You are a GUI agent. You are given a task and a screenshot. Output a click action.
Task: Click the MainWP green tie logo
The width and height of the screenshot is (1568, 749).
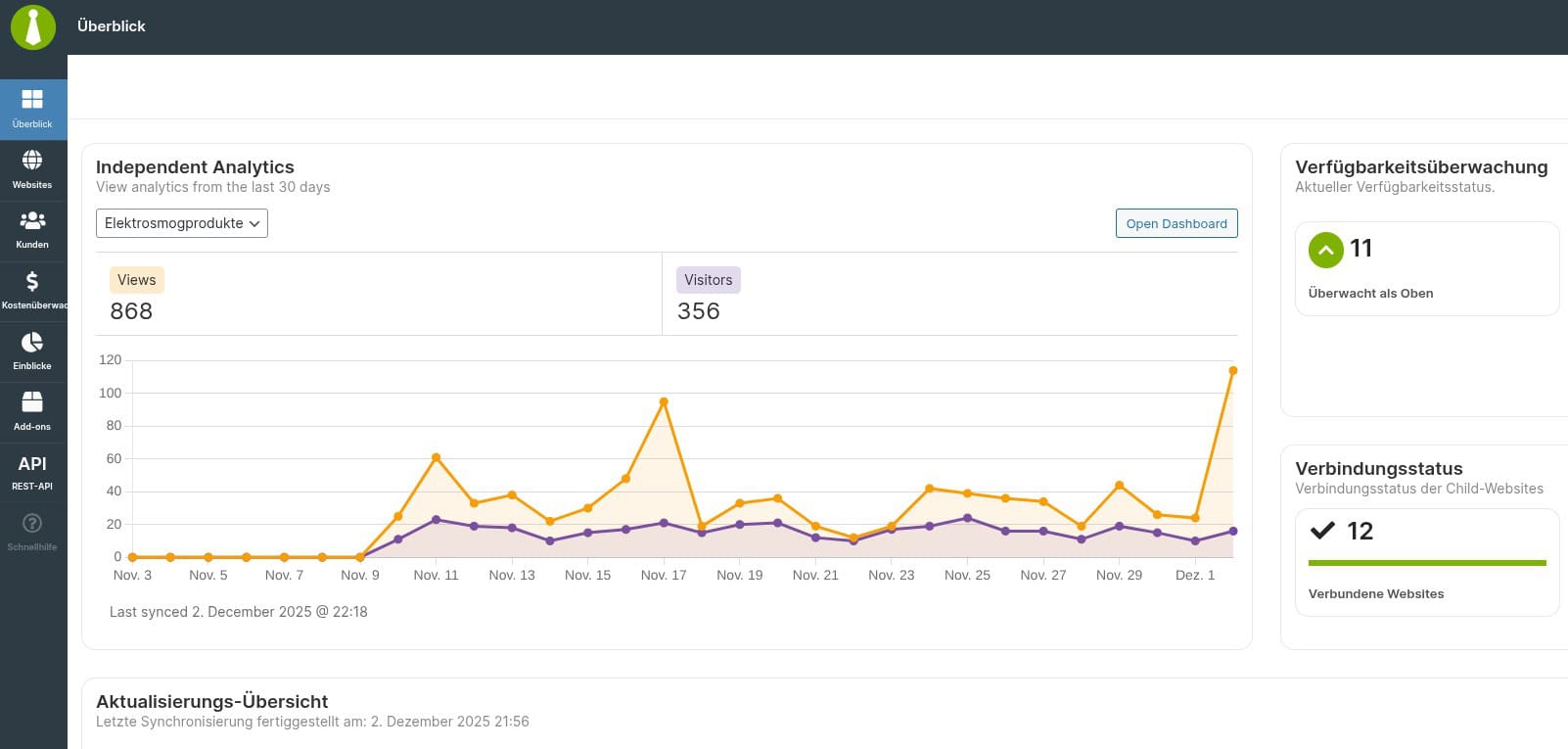tap(33, 26)
